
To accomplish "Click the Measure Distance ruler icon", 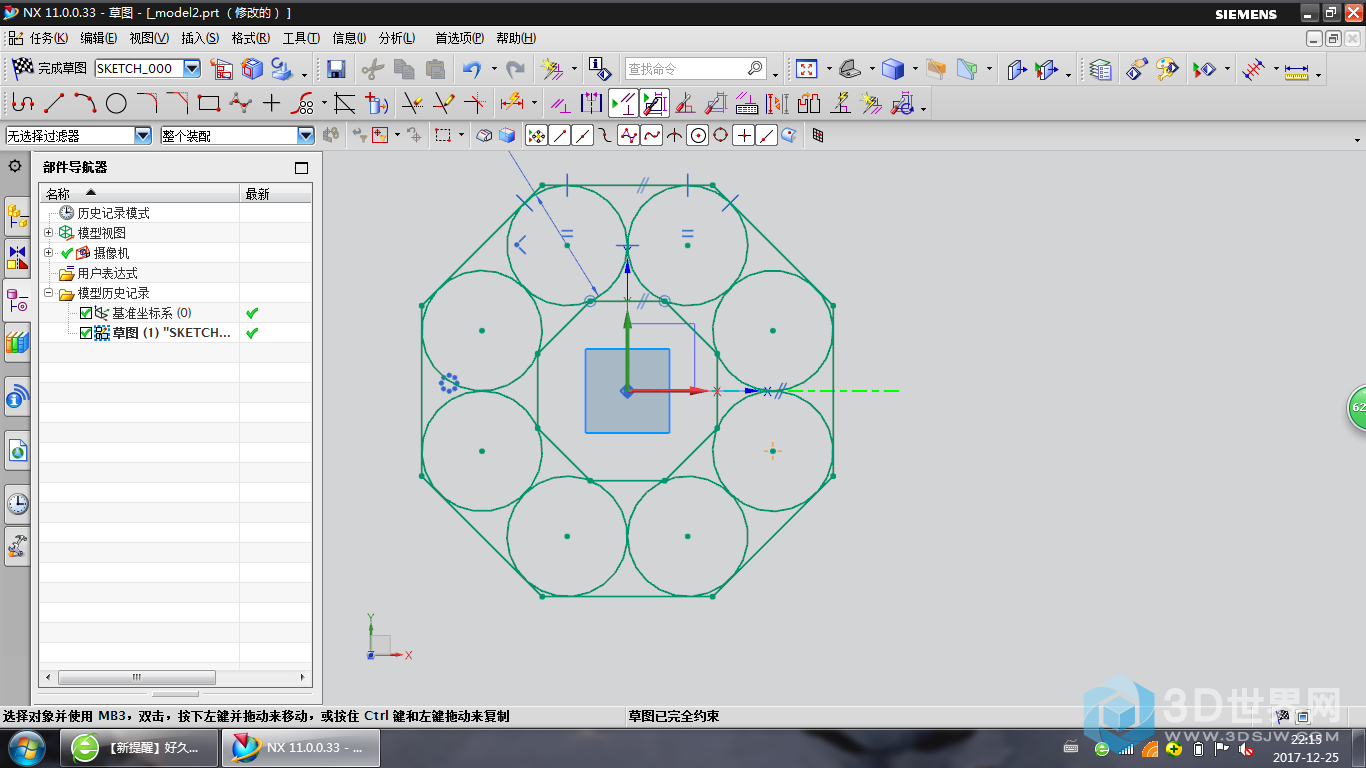I will point(1297,71).
